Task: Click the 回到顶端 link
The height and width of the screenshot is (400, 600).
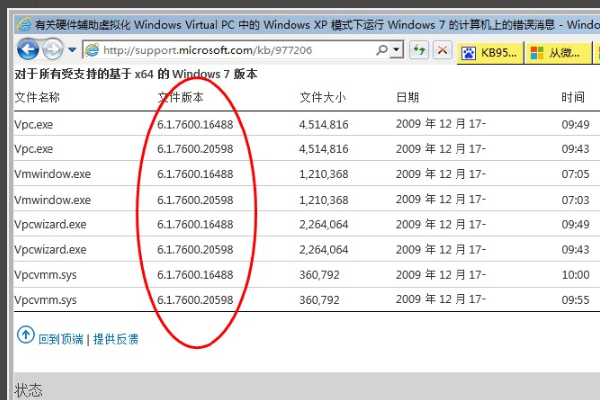Action: coord(61,339)
